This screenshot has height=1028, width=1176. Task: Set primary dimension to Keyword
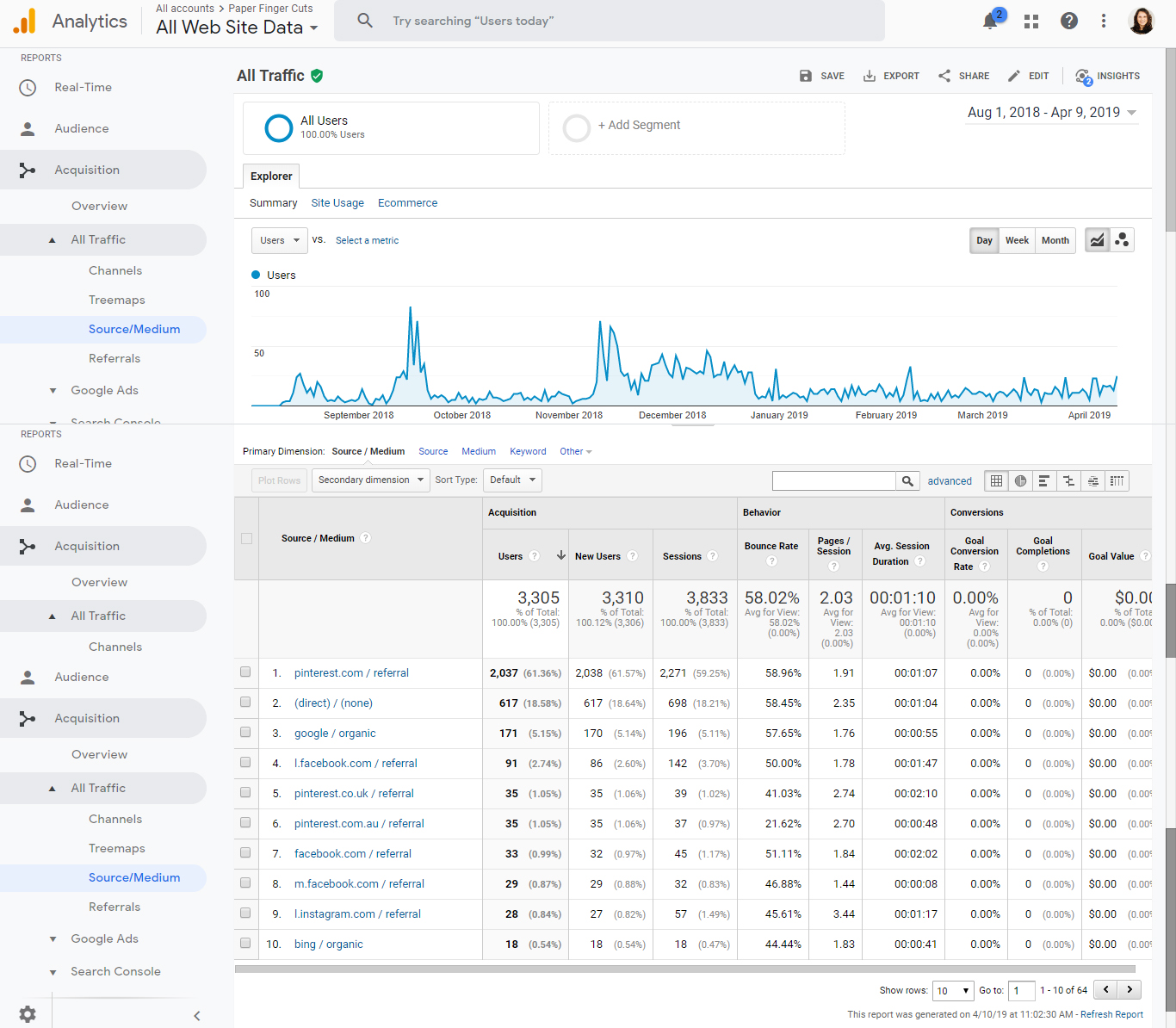(x=528, y=451)
